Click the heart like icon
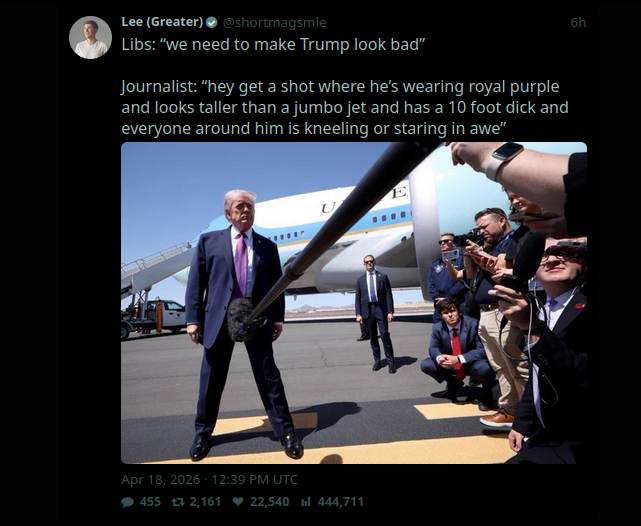Screen dimensions: 641x526 click(238, 501)
